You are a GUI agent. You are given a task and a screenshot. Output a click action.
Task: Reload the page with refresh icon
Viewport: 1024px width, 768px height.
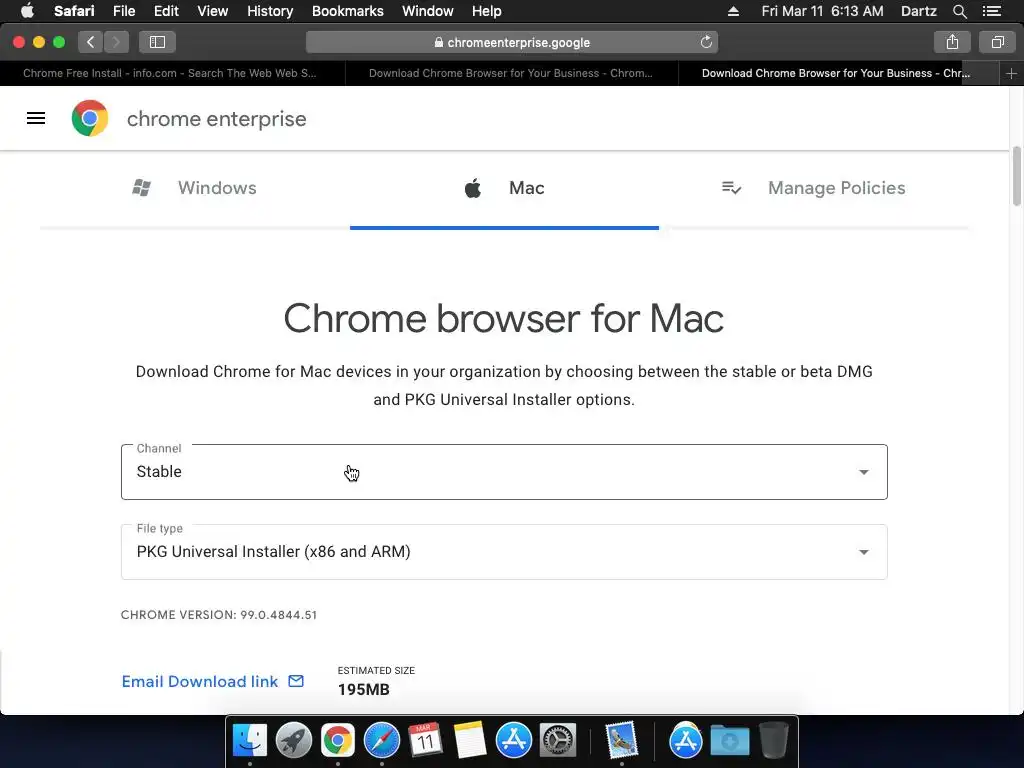[x=706, y=42]
